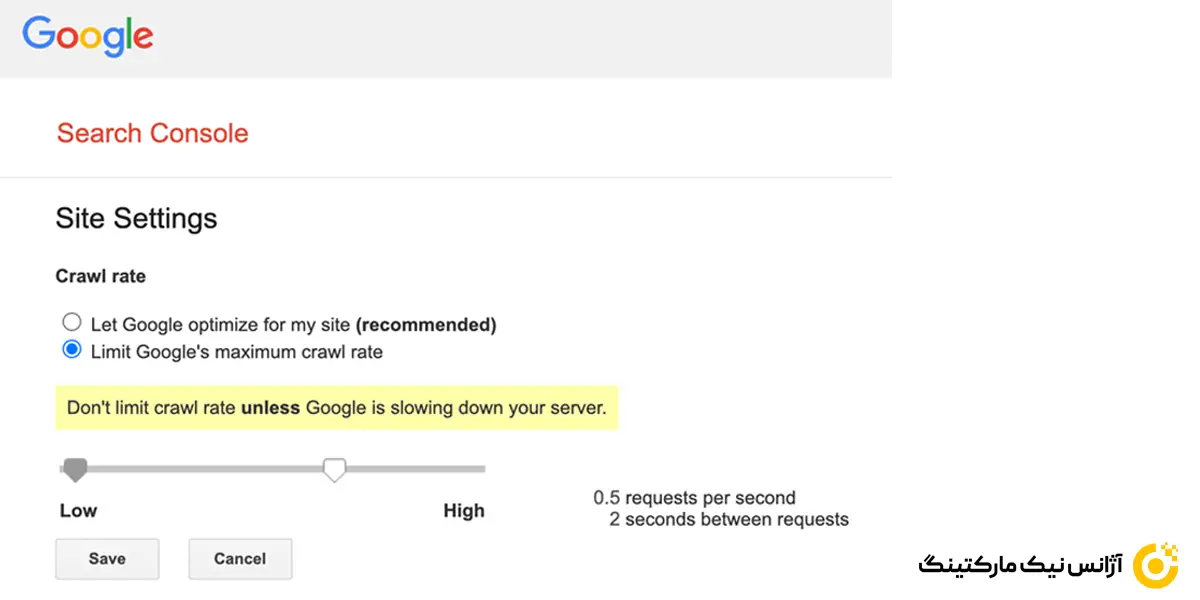Viewport: 1200px width, 600px height.
Task: Click the white crawl rate slider thumb
Action: point(334,468)
